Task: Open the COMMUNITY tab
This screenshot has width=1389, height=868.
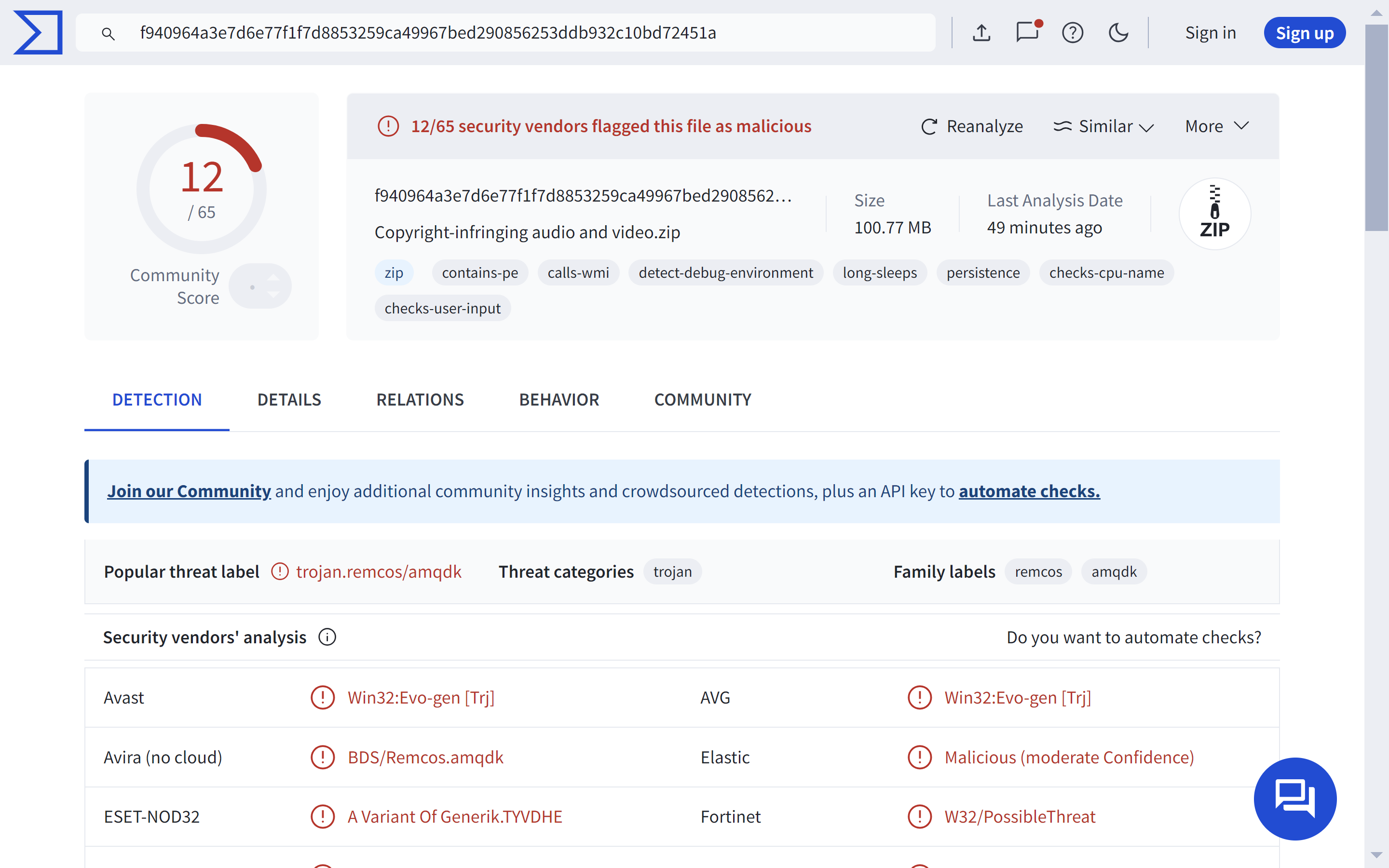Action: [703, 400]
